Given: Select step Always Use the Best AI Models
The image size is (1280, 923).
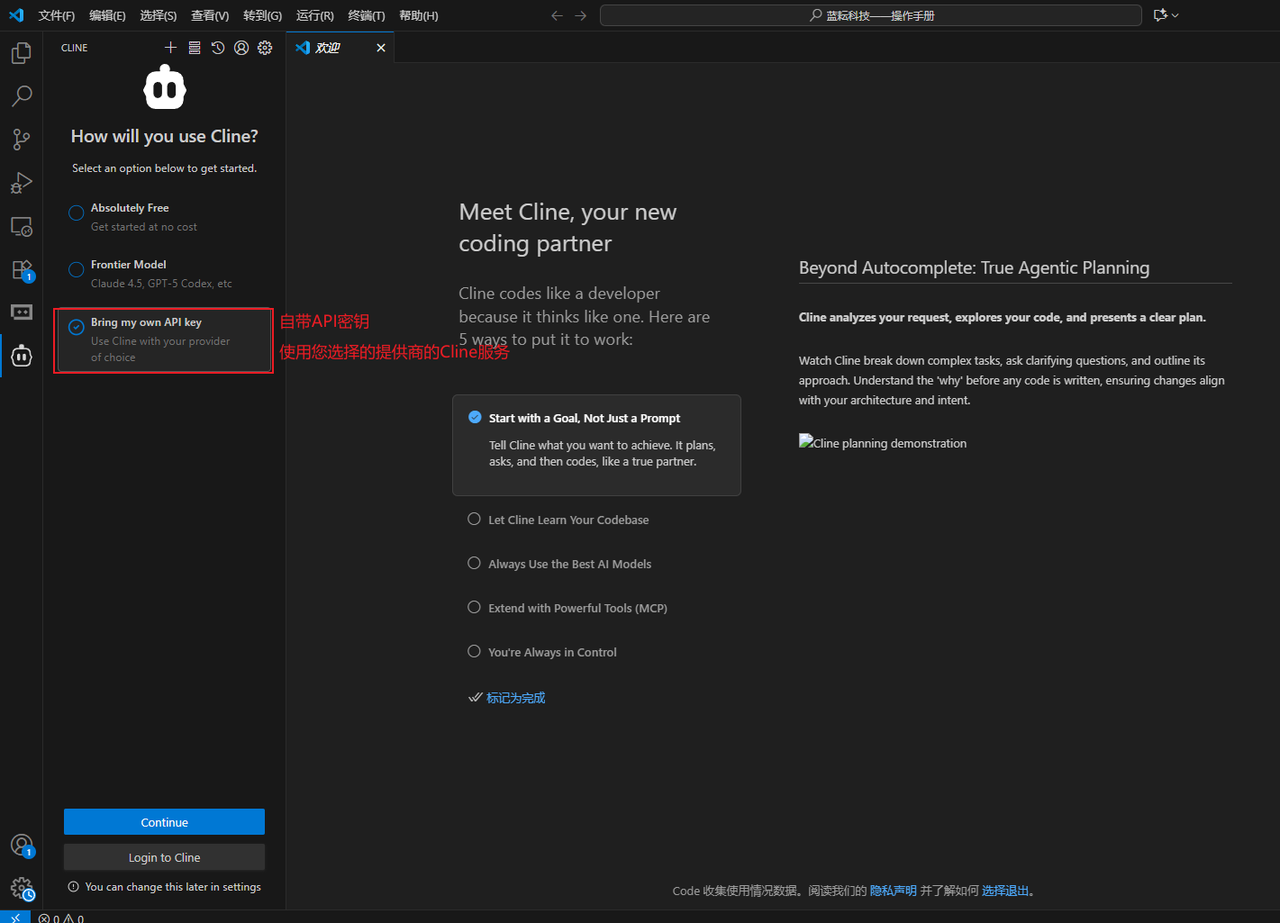Looking at the screenshot, I should [x=596, y=564].
